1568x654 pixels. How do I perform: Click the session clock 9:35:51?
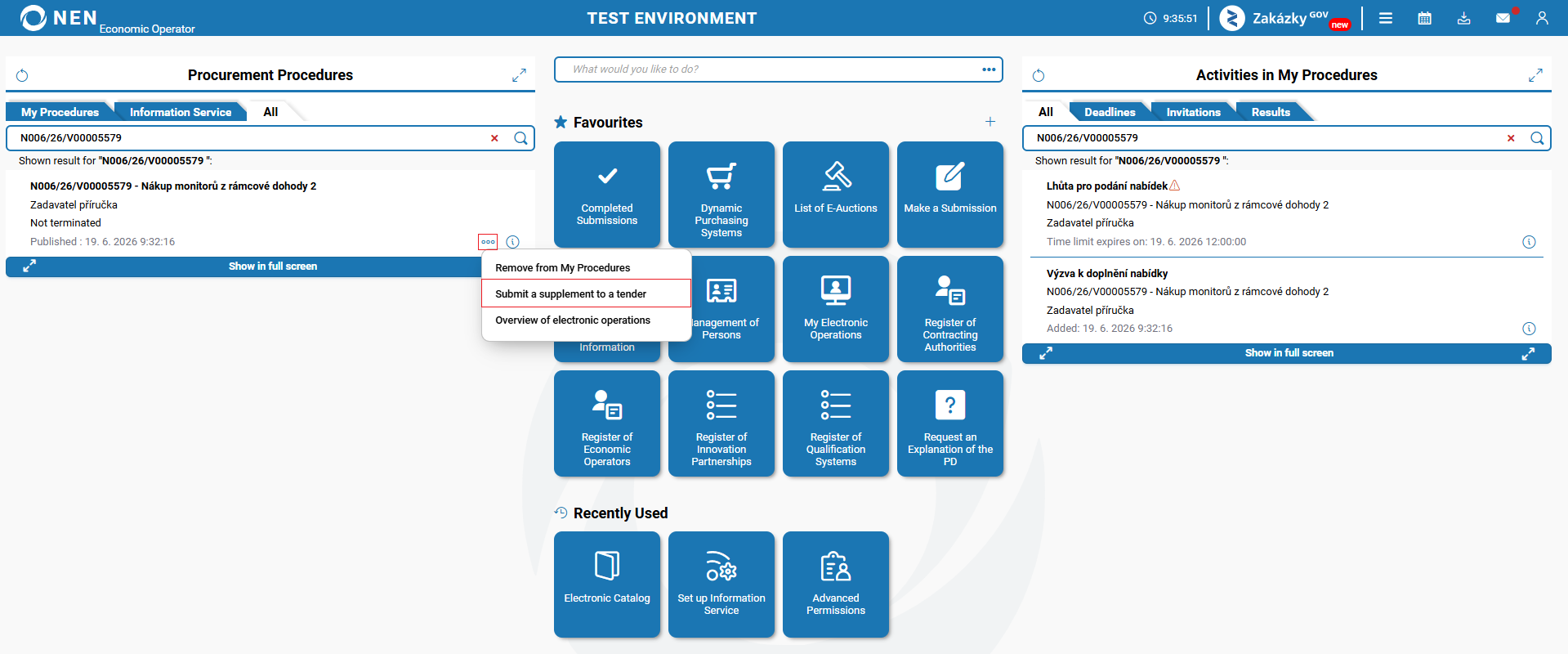tap(1171, 18)
